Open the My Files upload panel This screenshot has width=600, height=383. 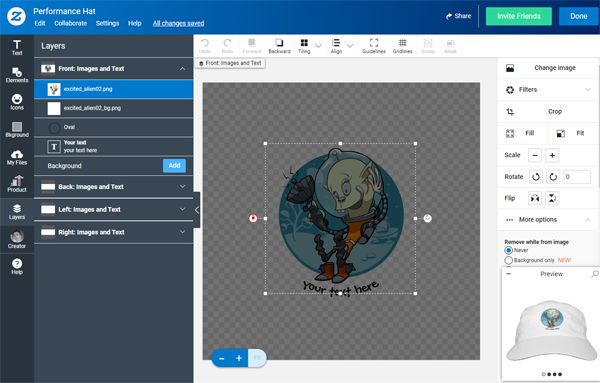[17, 157]
